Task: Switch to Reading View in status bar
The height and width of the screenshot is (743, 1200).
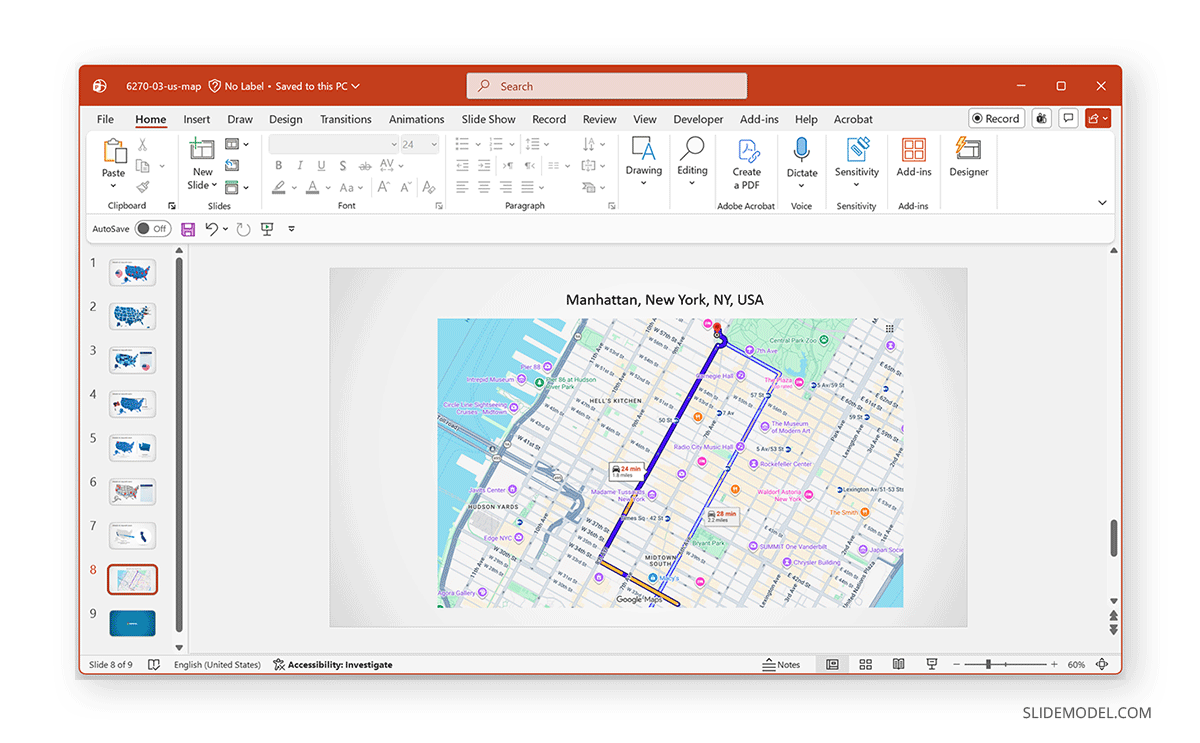Action: coord(899,664)
